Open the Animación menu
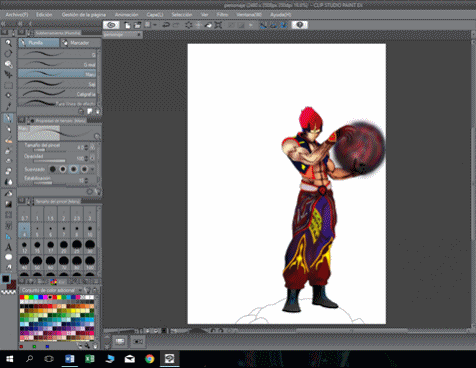 click(126, 15)
